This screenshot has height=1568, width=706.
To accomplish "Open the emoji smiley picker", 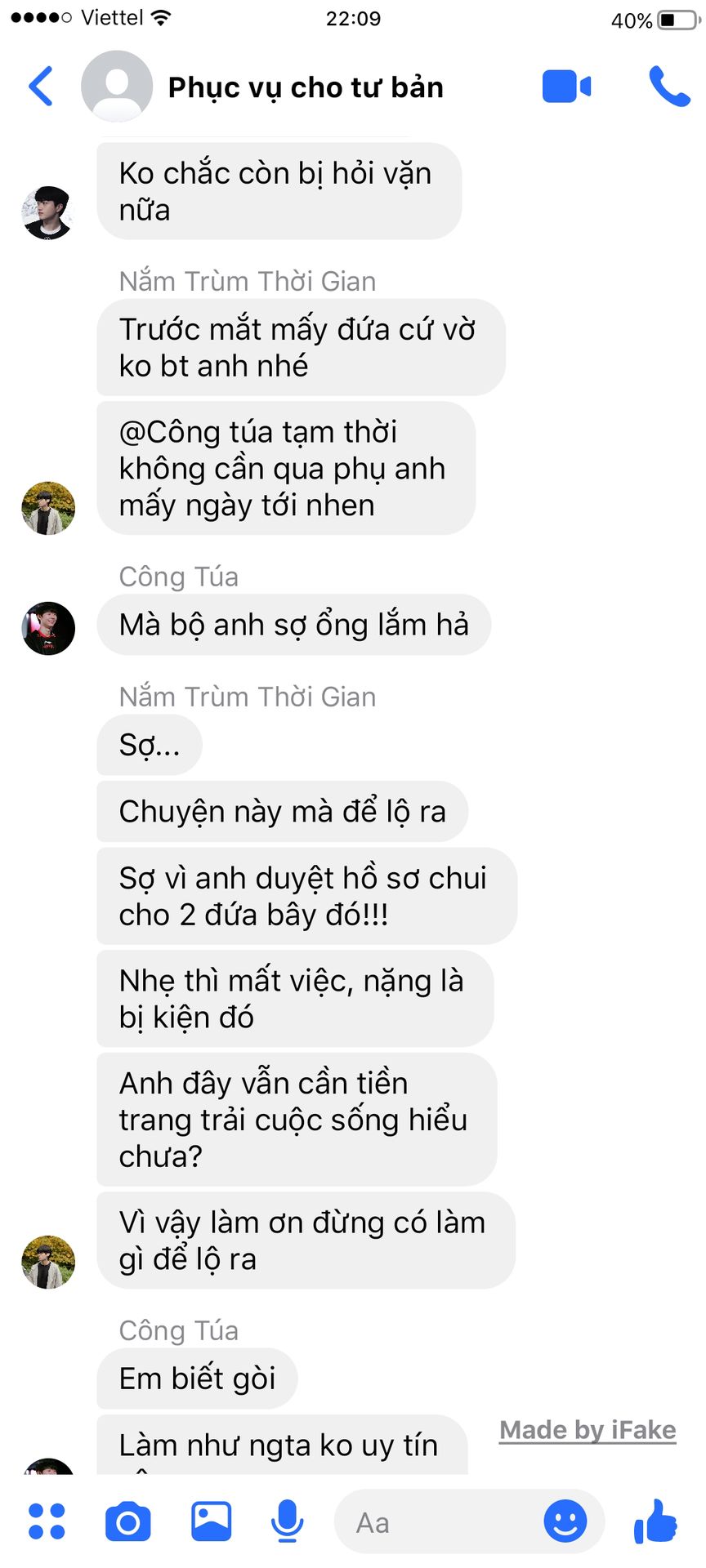I will click(565, 1521).
